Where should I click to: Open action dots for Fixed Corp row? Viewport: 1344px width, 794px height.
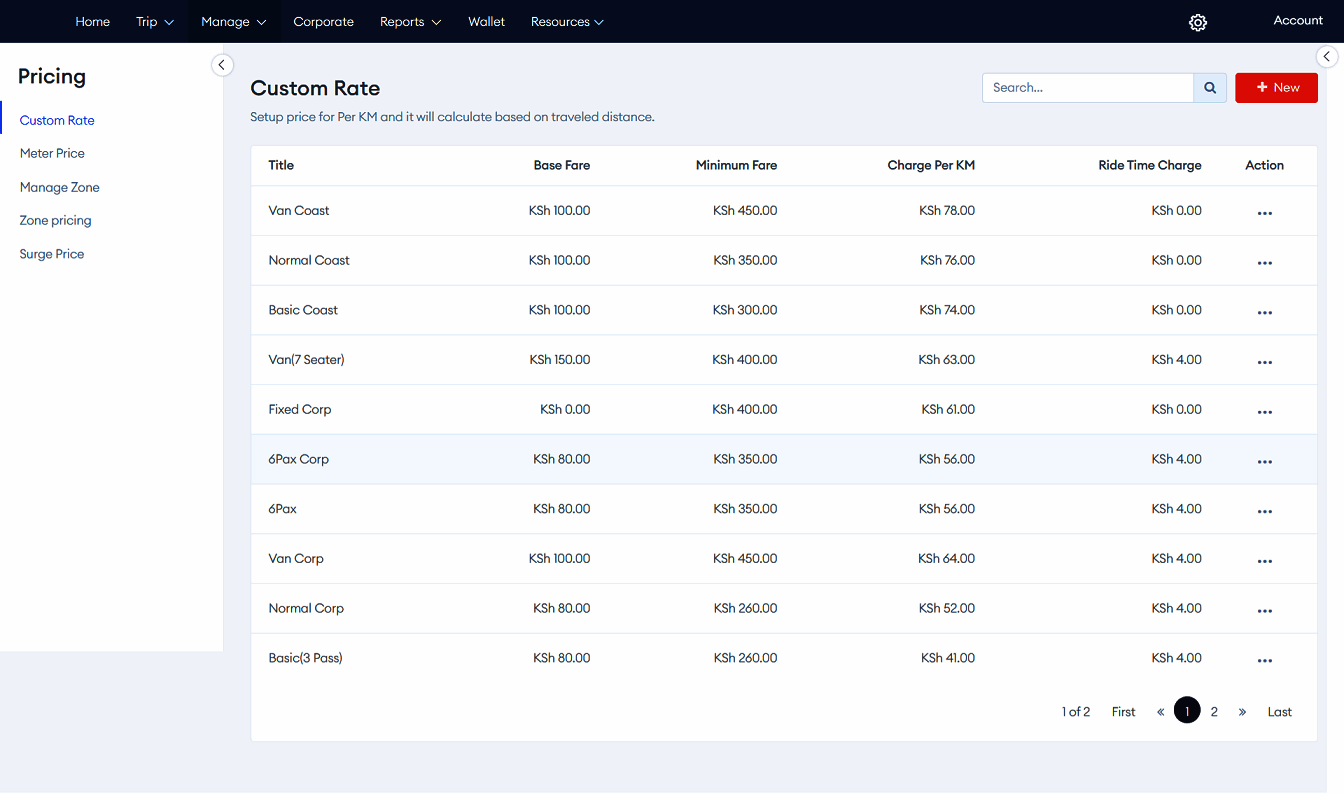click(1264, 411)
